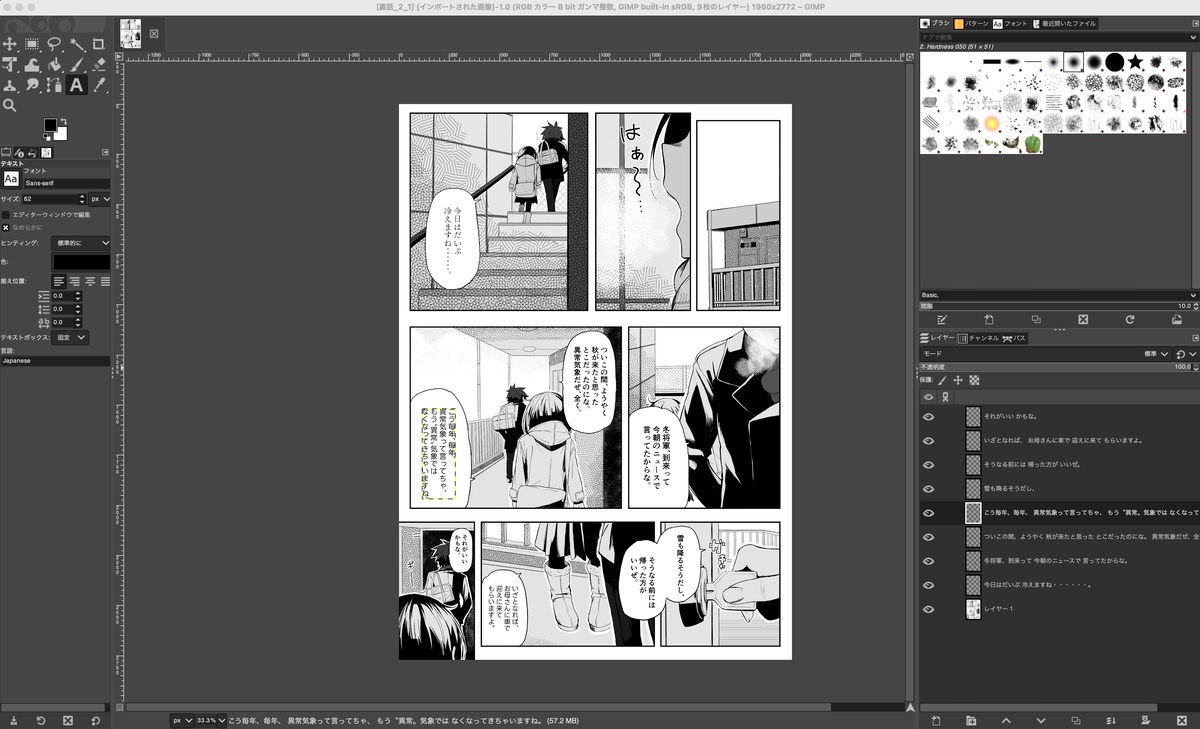1200x729 pixels.
Task: Switch to the パターン tab
Action: [x=972, y=23]
